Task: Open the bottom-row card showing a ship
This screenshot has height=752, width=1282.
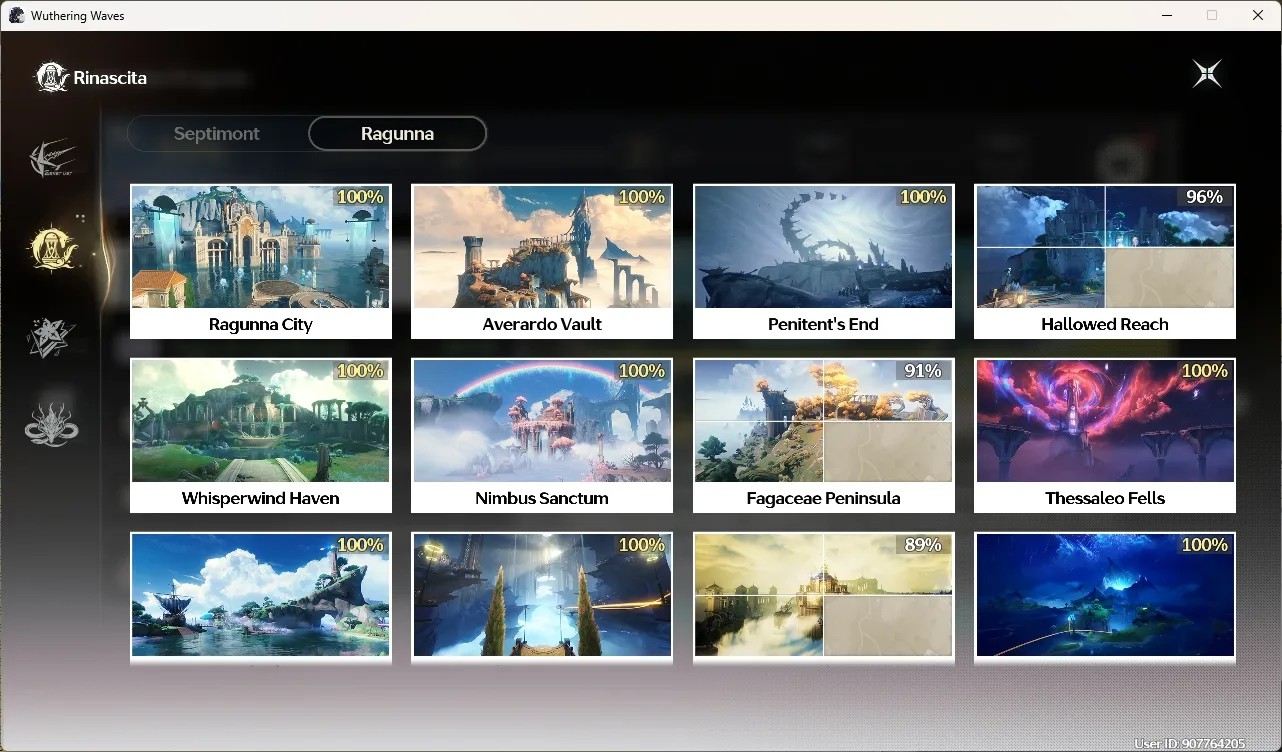Action: [261, 597]
